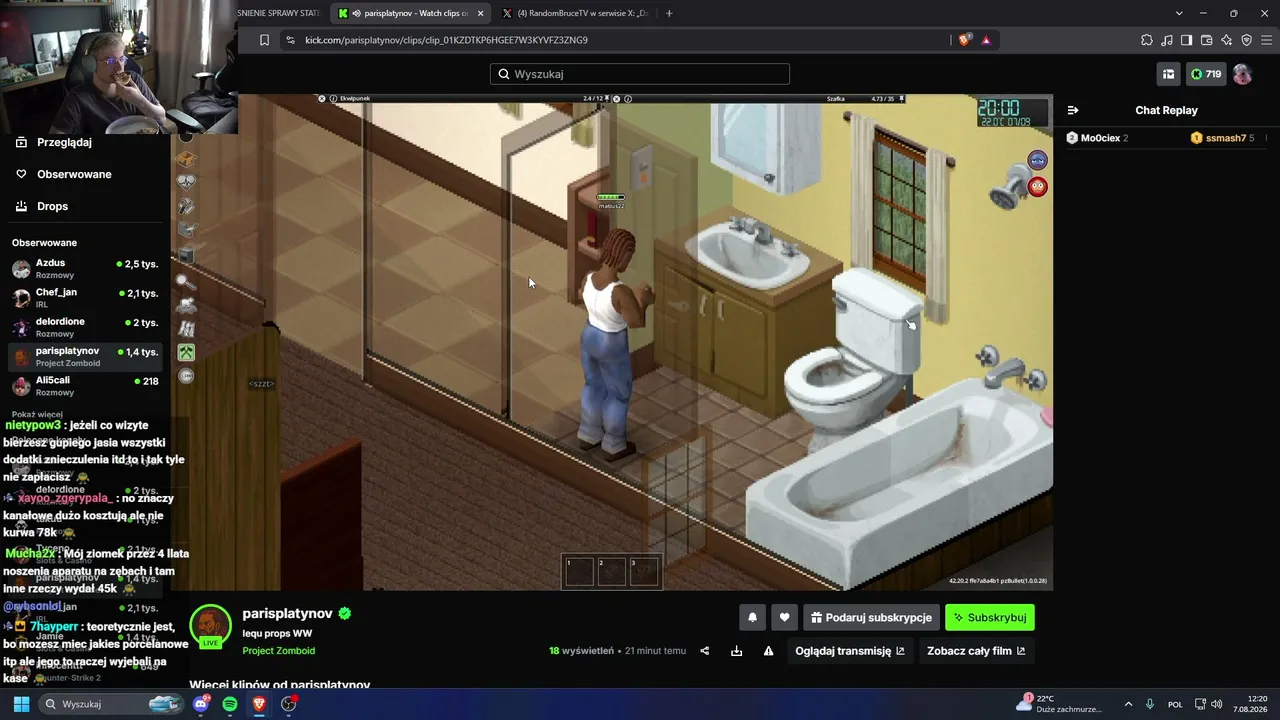
Task: Open a new browser tab
Action: [x=669, y=13]
